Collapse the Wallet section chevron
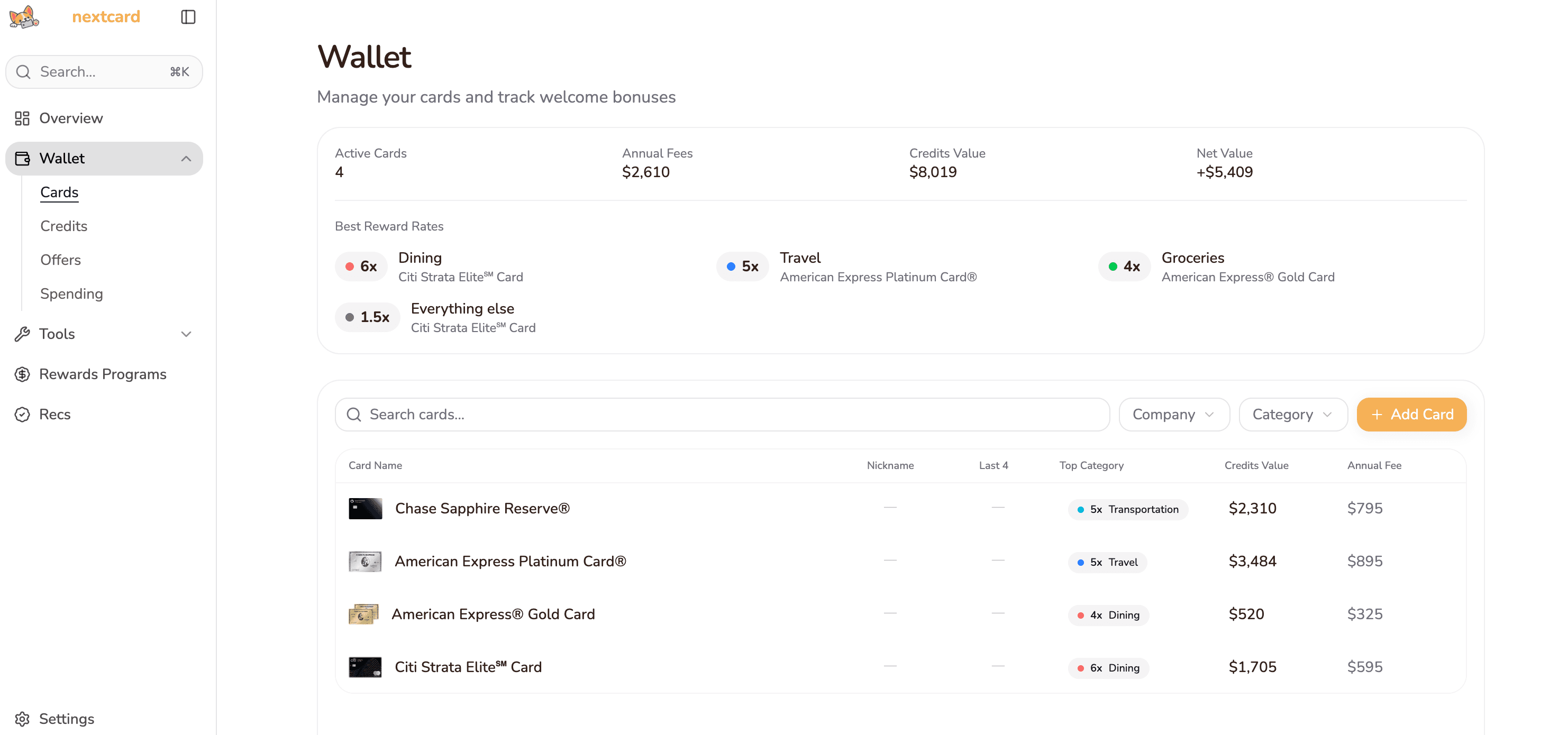The height and width of the screenshot is (735, 1568). pos(186,158)
